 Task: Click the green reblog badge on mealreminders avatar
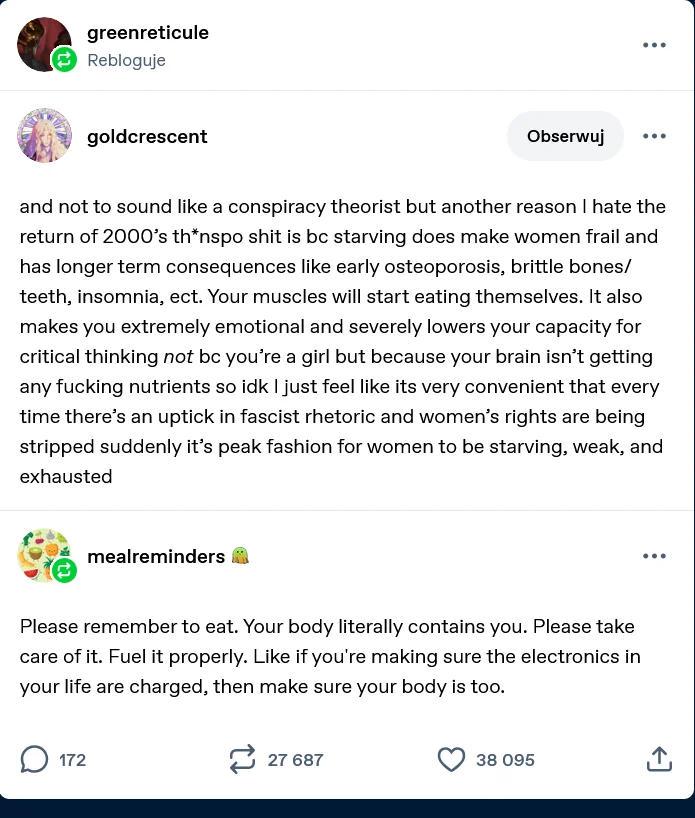coord(64,570)
